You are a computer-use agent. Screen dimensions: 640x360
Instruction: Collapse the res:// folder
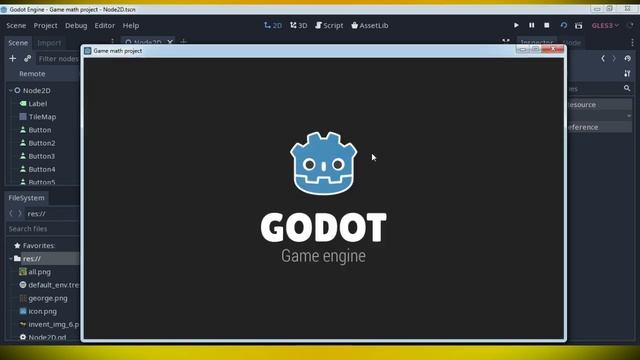(x=11, y=259)
